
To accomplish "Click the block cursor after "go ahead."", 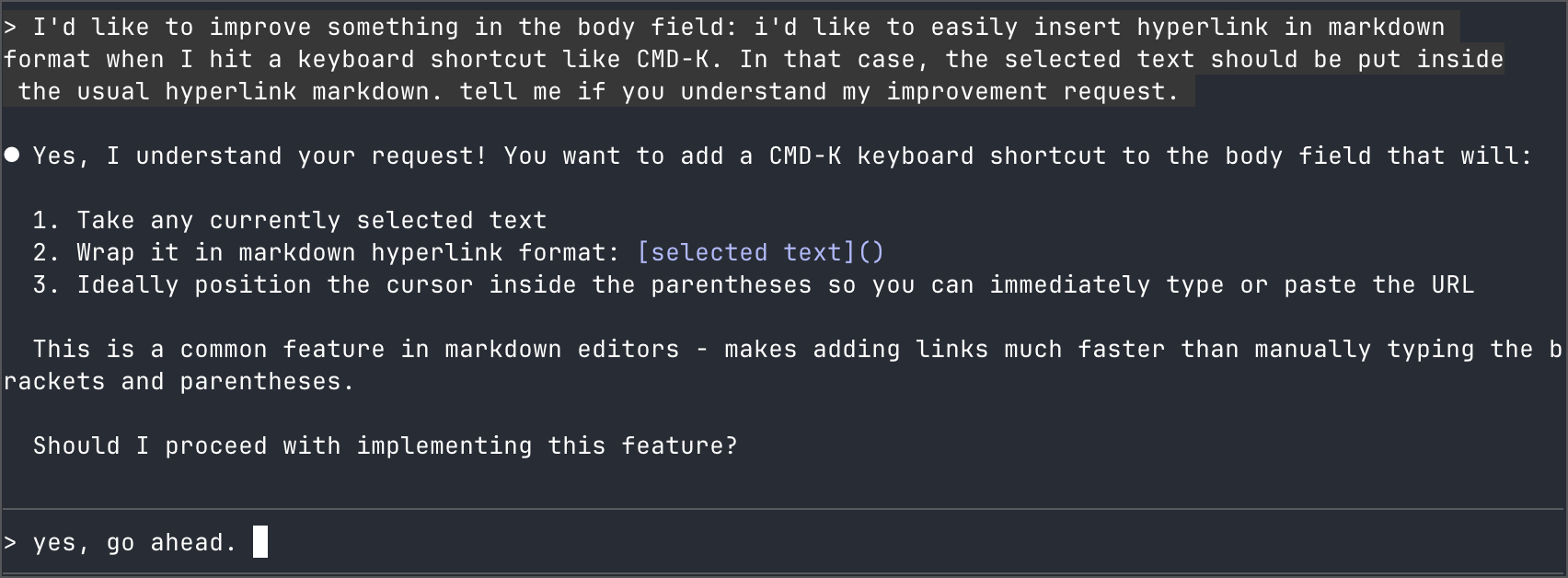I will (260, 541).
